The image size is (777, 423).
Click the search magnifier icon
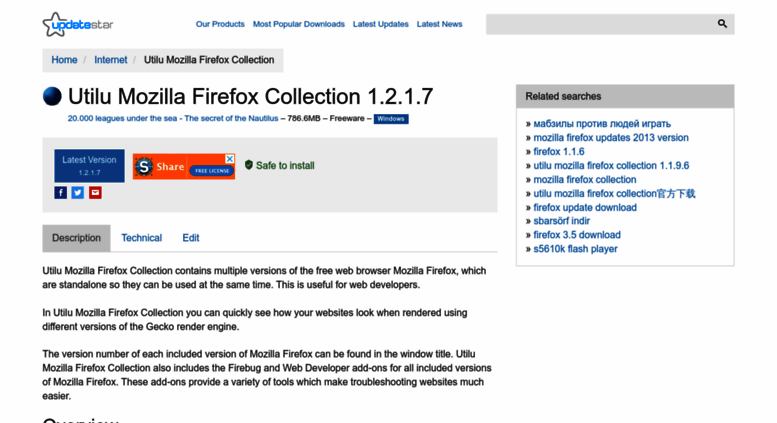tap(722, 23)
